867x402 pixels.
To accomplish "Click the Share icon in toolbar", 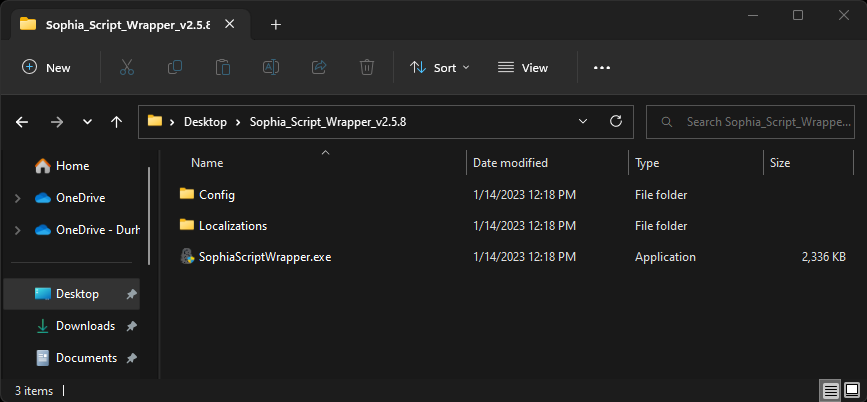I will (x=319, y=67).
